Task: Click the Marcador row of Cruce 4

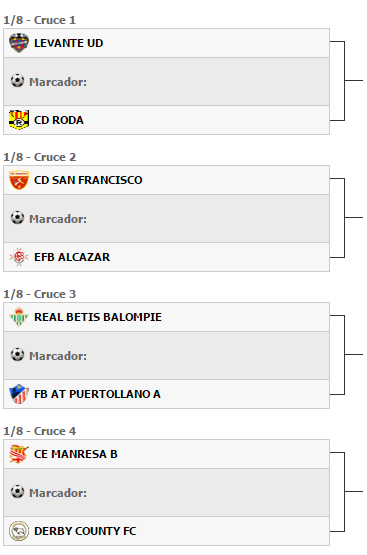Action: 166,492
